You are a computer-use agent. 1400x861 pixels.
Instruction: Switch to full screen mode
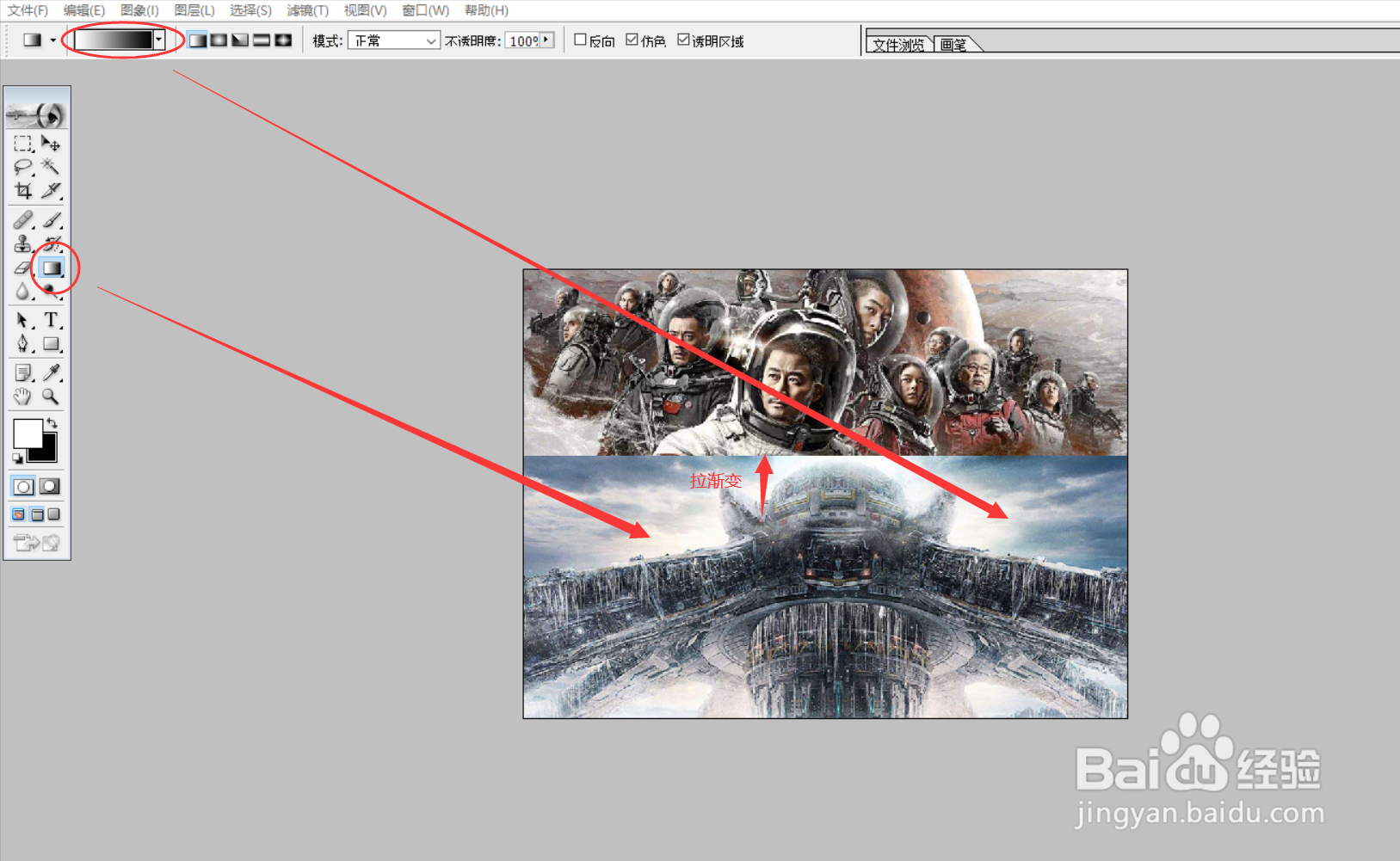pyautogui.click(x=54, y=514)
